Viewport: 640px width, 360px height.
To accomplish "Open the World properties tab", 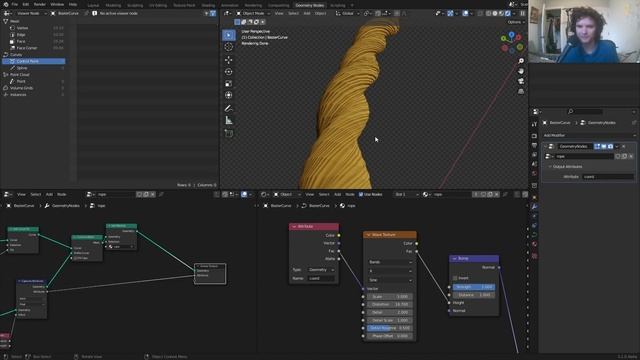I will click(534, 174).
